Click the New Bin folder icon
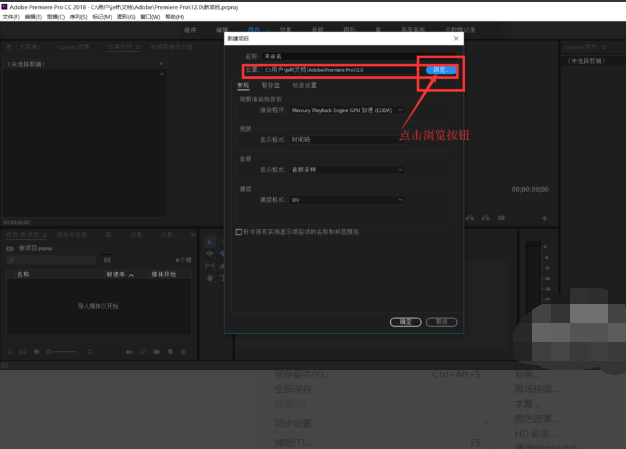Screen dimensions: 626x449 click(156, 352)
